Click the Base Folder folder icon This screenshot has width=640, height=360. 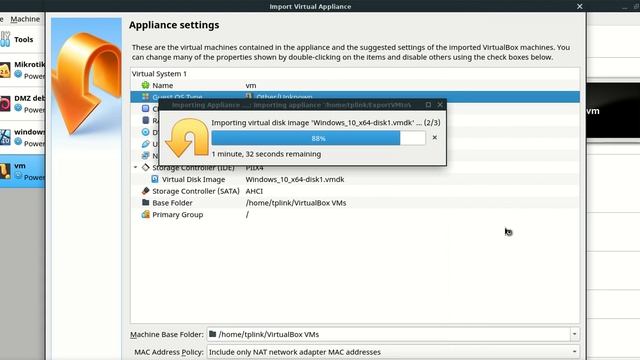pyautogui.click(x=145, y=202)
